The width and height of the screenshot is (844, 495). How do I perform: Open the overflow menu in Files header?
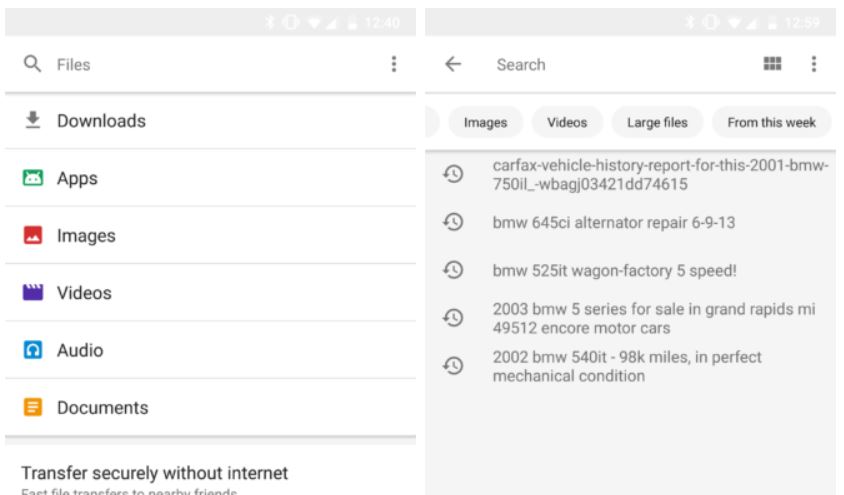[393, 64]
